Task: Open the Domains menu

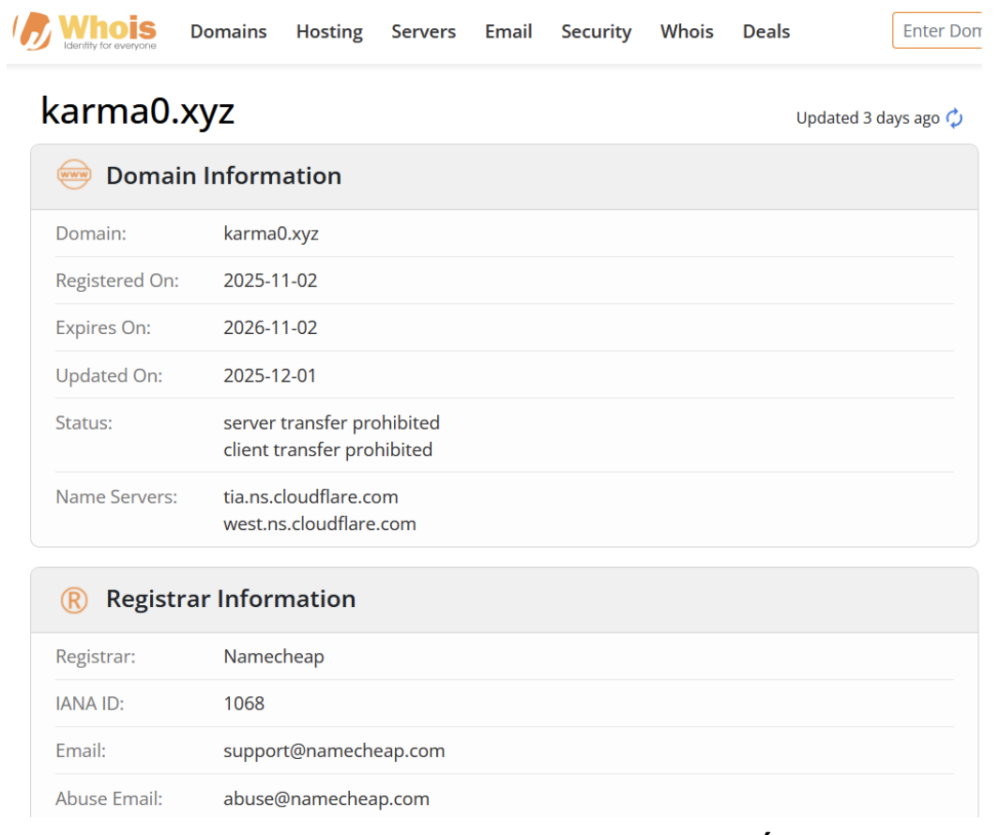Action: click(228, 31)
